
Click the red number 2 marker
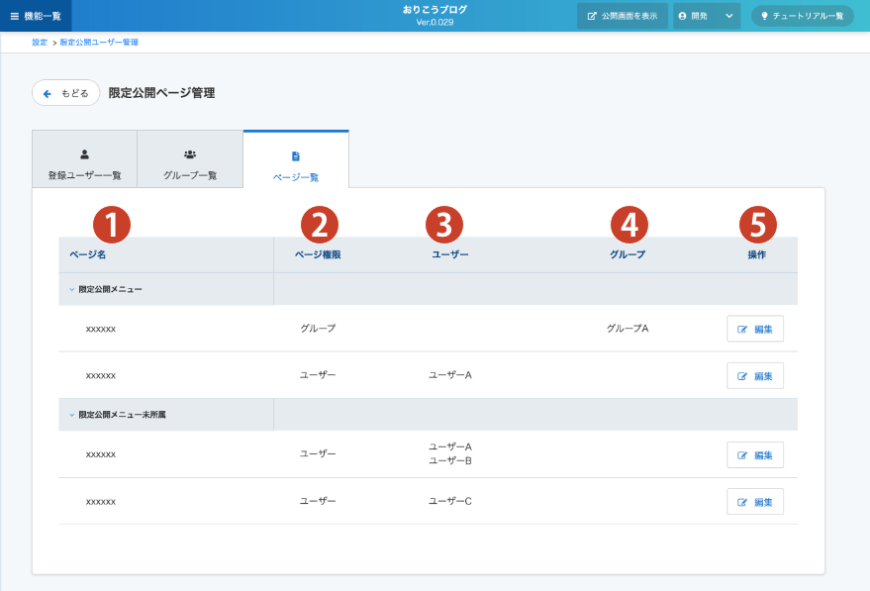(x=319, y=225)
